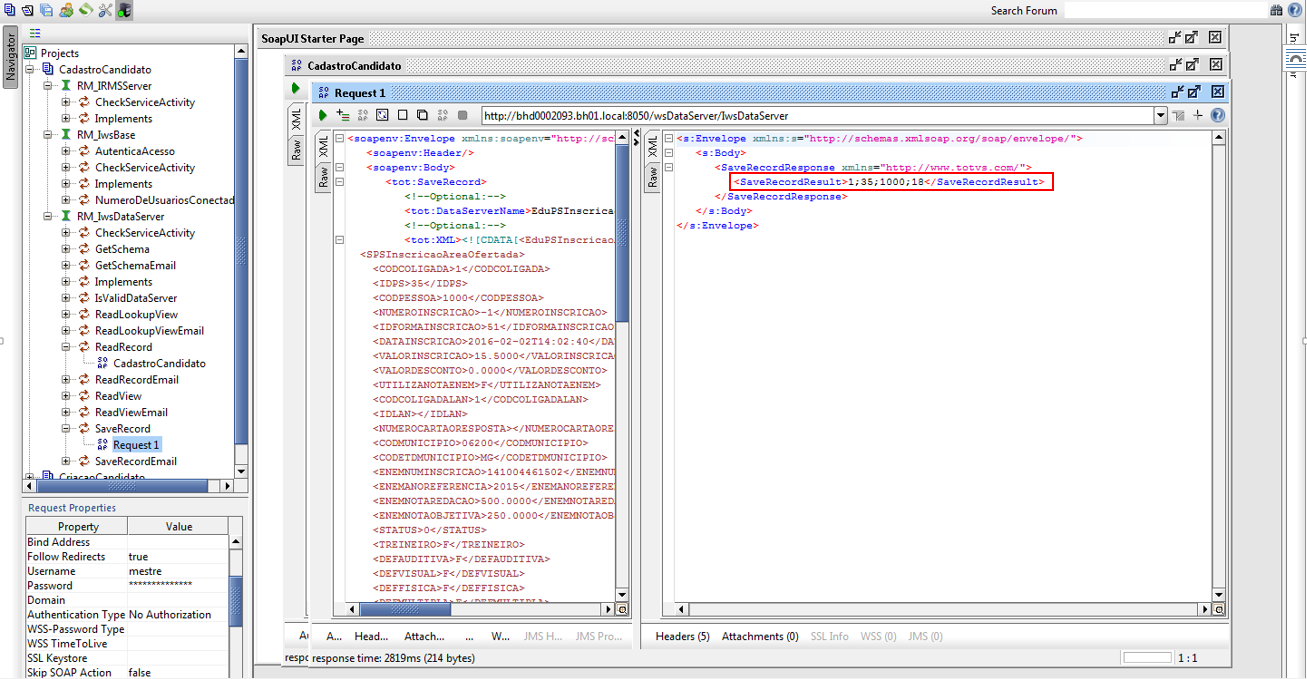Viewport: 1307px width, 679px height.
Task: Collapse the RM_IwsBase interface node
Action: (48, 135)
